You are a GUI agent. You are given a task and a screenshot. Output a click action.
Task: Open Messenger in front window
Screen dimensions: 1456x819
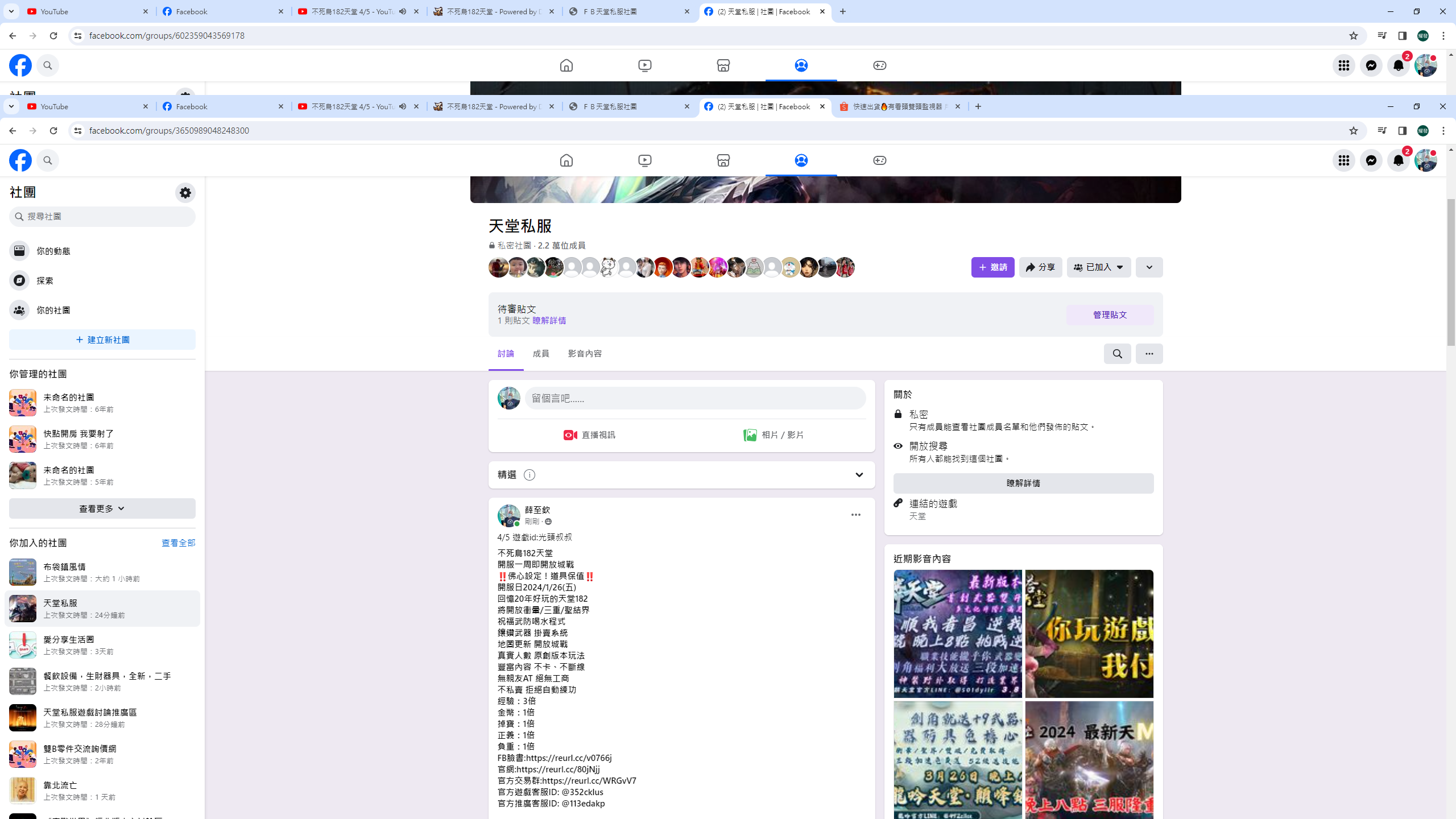pos(1371,160)
